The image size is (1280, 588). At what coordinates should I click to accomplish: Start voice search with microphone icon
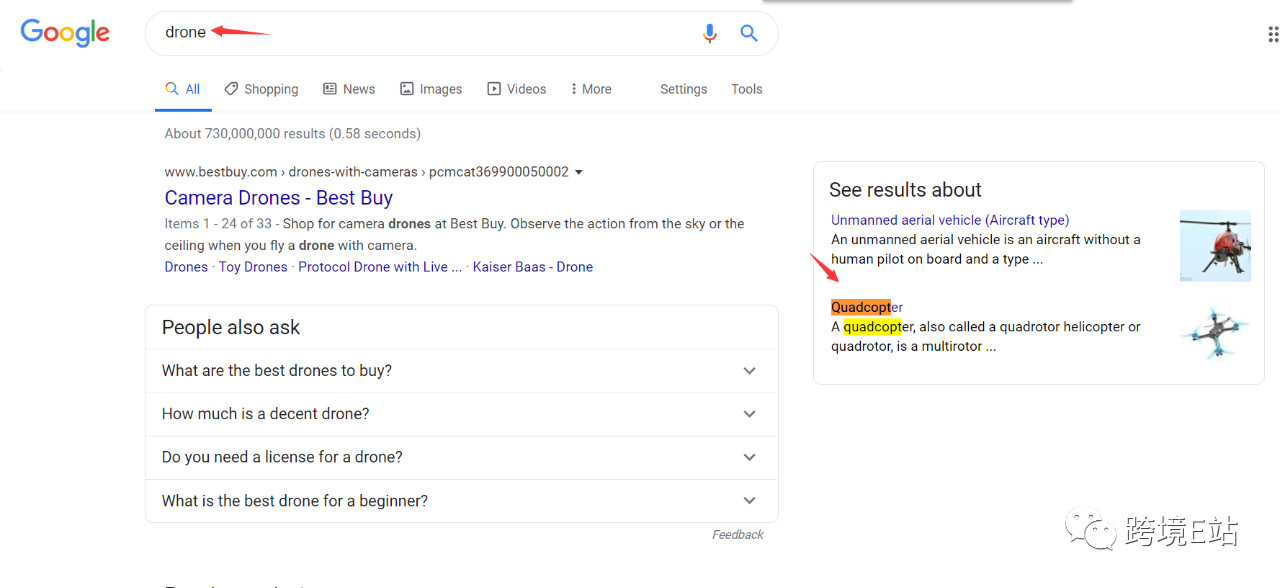[x=710, y=33]
